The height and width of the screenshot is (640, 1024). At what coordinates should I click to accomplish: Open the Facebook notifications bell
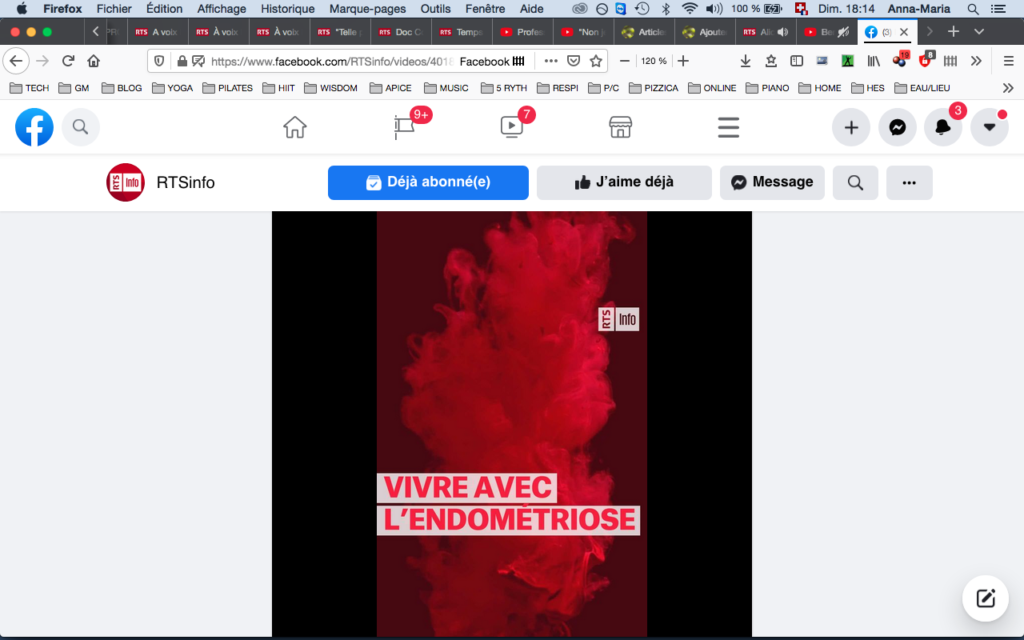(x=943, y=127)
